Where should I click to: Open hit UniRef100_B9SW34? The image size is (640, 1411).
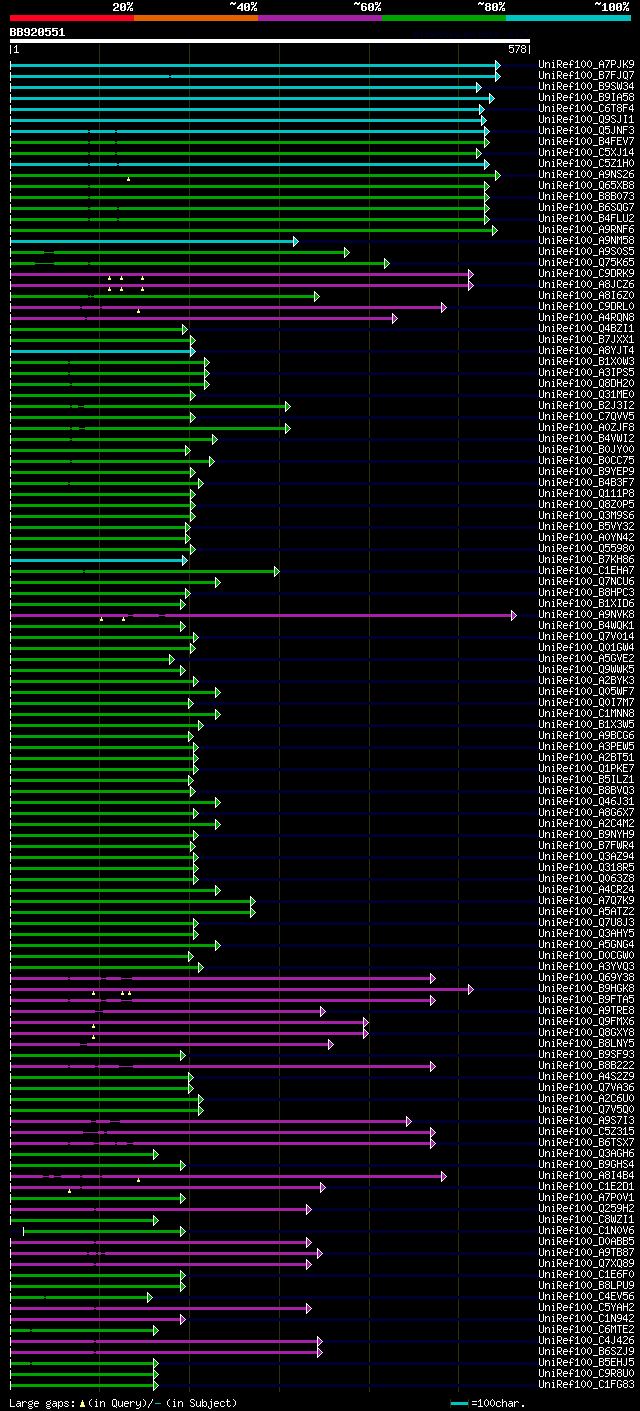pyautogui.click(x=586, y=87)
